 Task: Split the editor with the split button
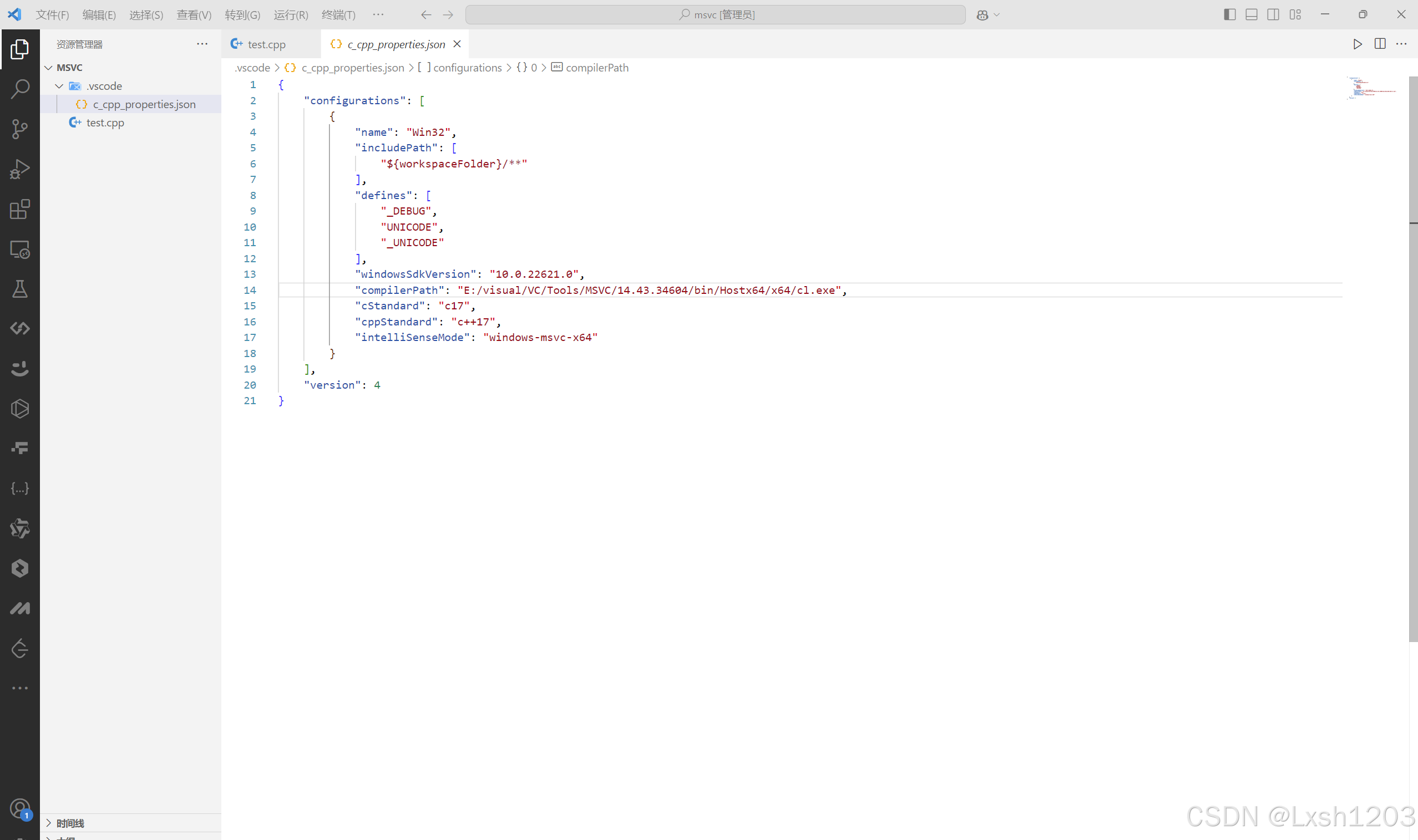tap(1381, 44)
